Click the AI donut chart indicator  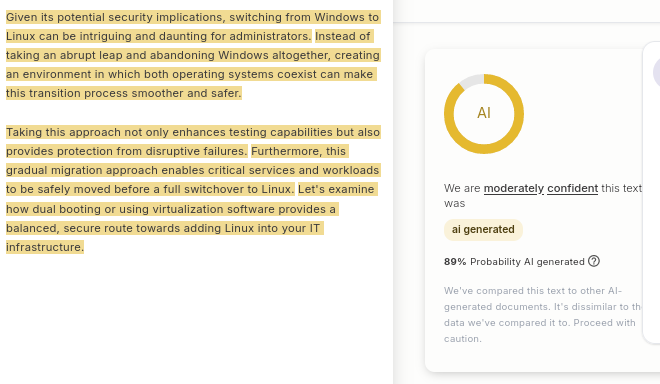(484, 114)
